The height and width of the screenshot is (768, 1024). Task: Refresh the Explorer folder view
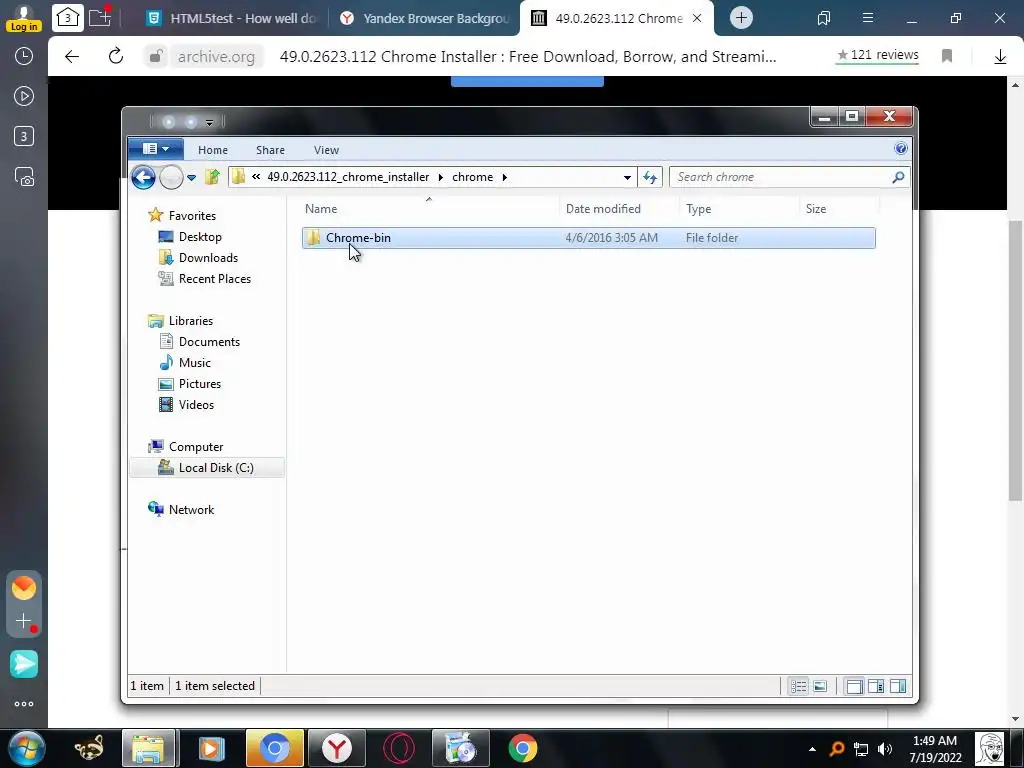(650, 177)
